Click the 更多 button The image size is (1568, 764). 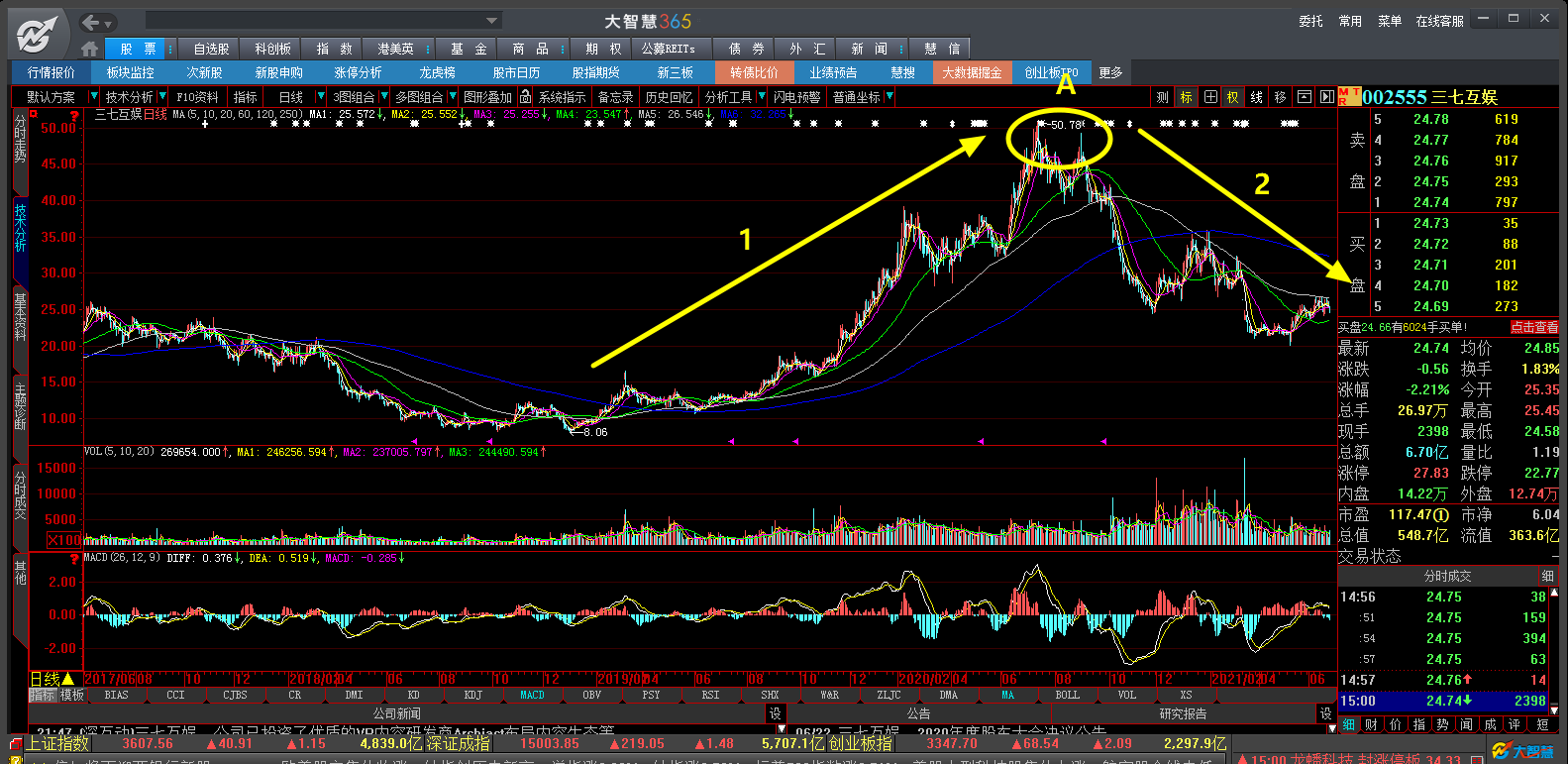click(1110, 72)
